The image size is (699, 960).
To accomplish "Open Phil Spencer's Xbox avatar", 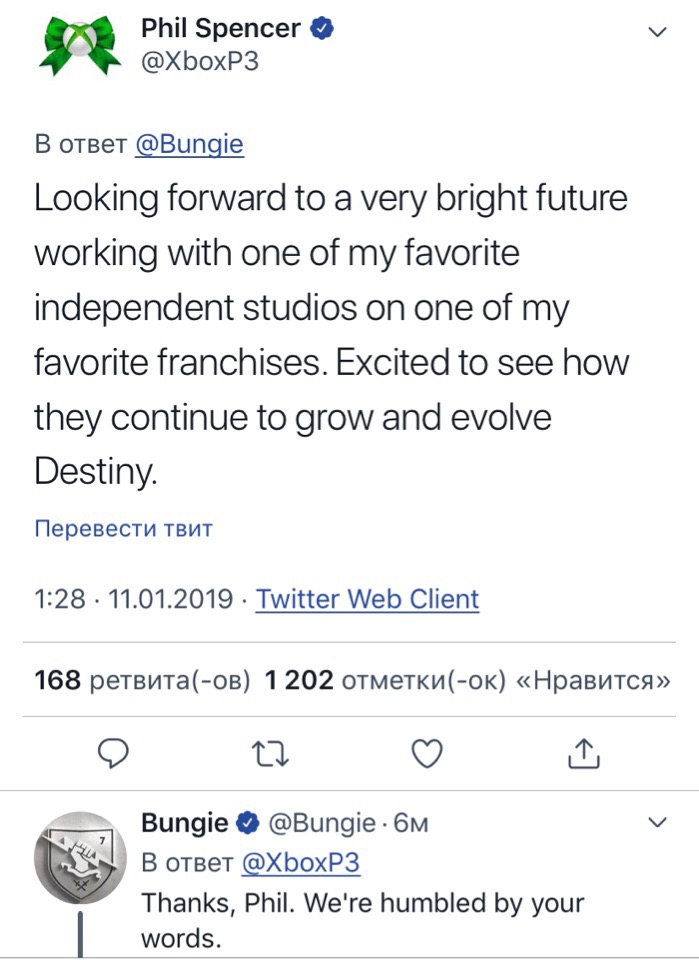I will 78,45.
